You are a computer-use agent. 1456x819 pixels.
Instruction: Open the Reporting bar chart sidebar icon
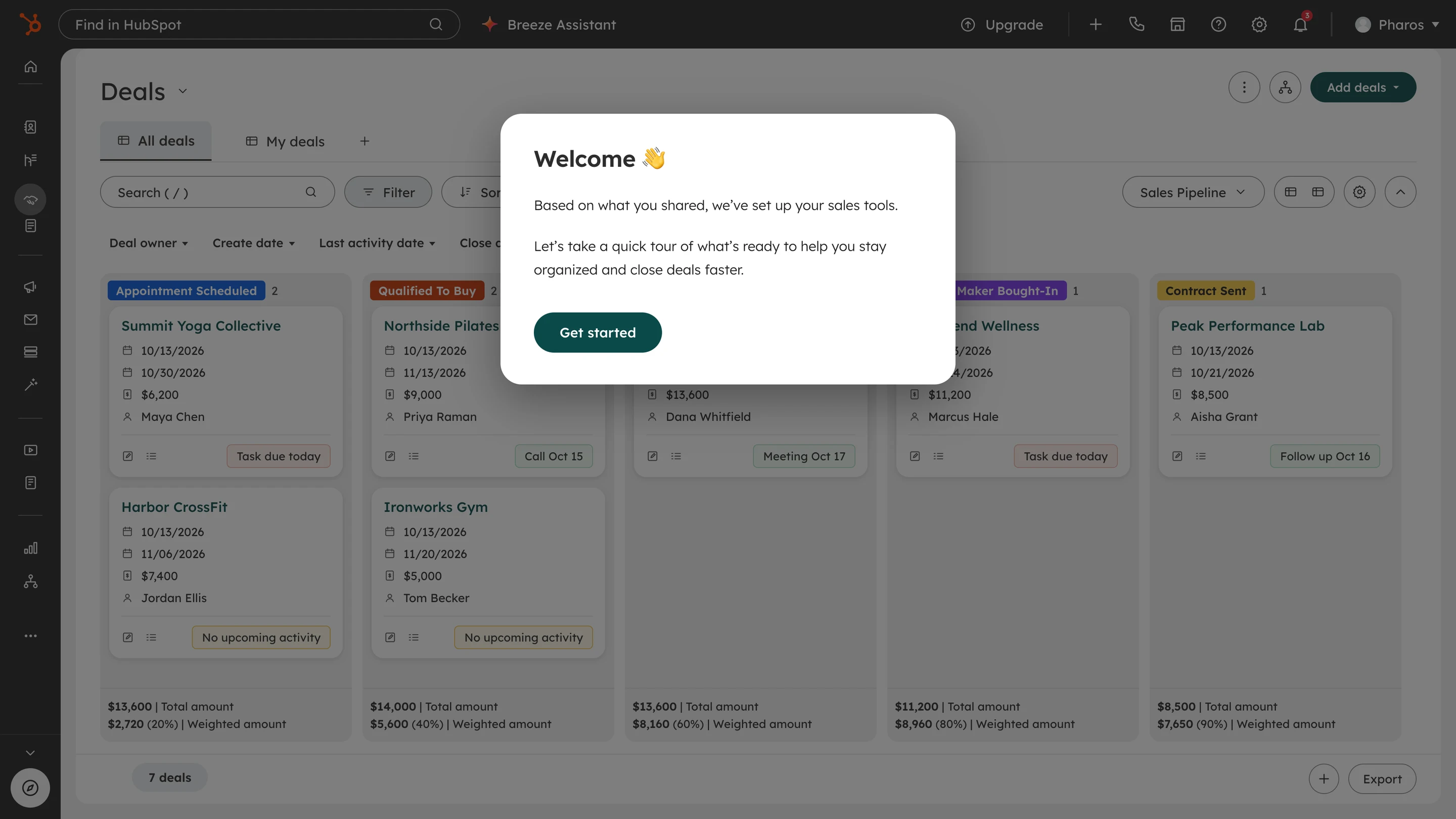[30, 548]
